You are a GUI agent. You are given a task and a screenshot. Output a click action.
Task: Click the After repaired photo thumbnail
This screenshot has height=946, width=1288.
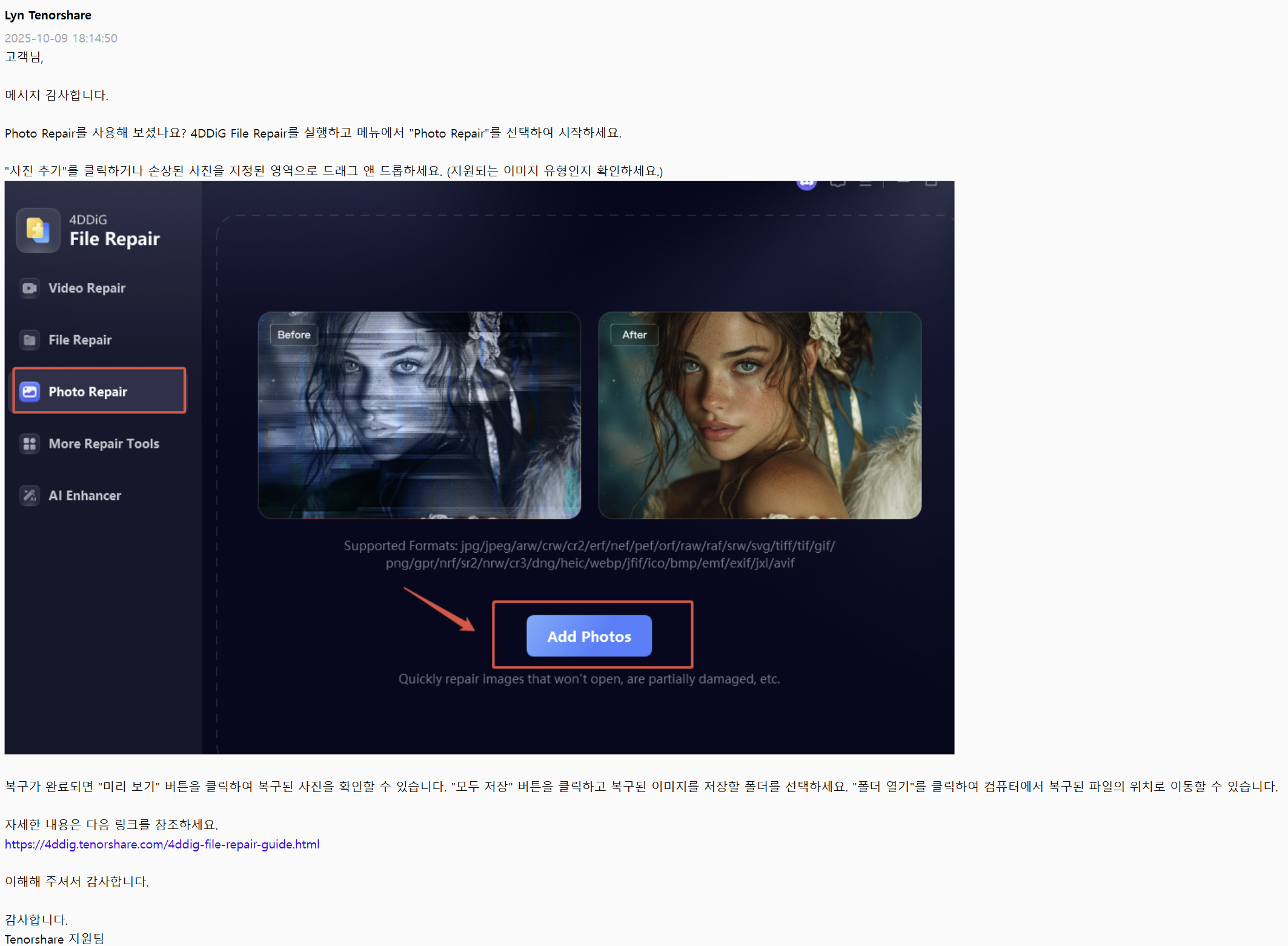pyautogui.click(x=760, y=415)
